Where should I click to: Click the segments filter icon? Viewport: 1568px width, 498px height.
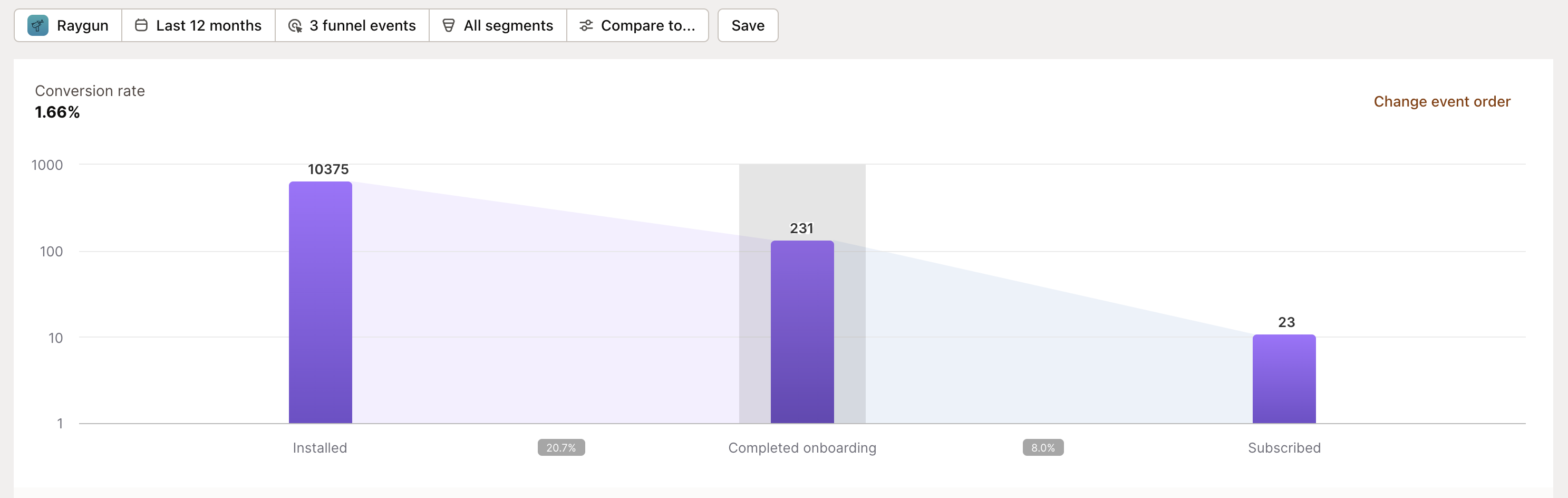coord(449,25)
